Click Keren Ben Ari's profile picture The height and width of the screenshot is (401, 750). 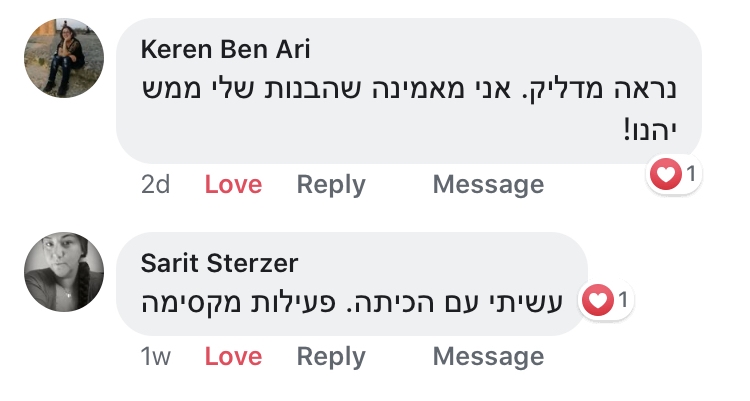coord(64,58)
